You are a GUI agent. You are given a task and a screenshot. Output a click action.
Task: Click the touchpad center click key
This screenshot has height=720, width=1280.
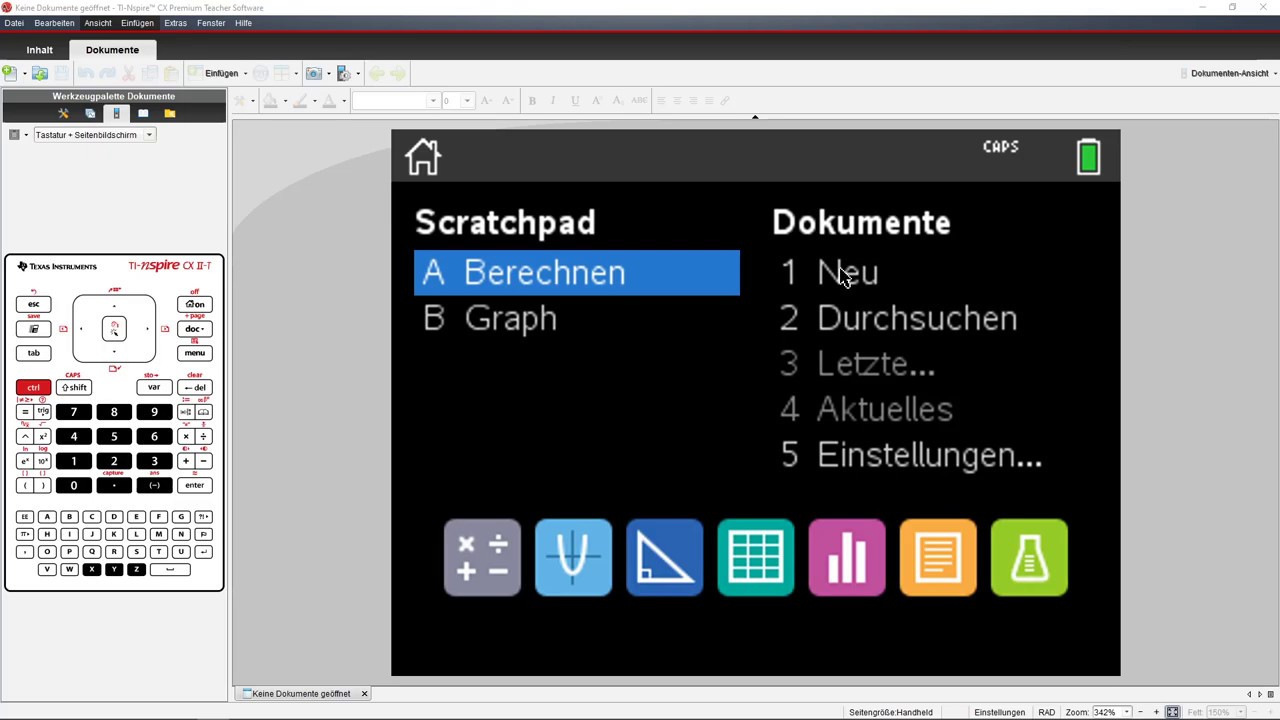[x=114, y=329]
